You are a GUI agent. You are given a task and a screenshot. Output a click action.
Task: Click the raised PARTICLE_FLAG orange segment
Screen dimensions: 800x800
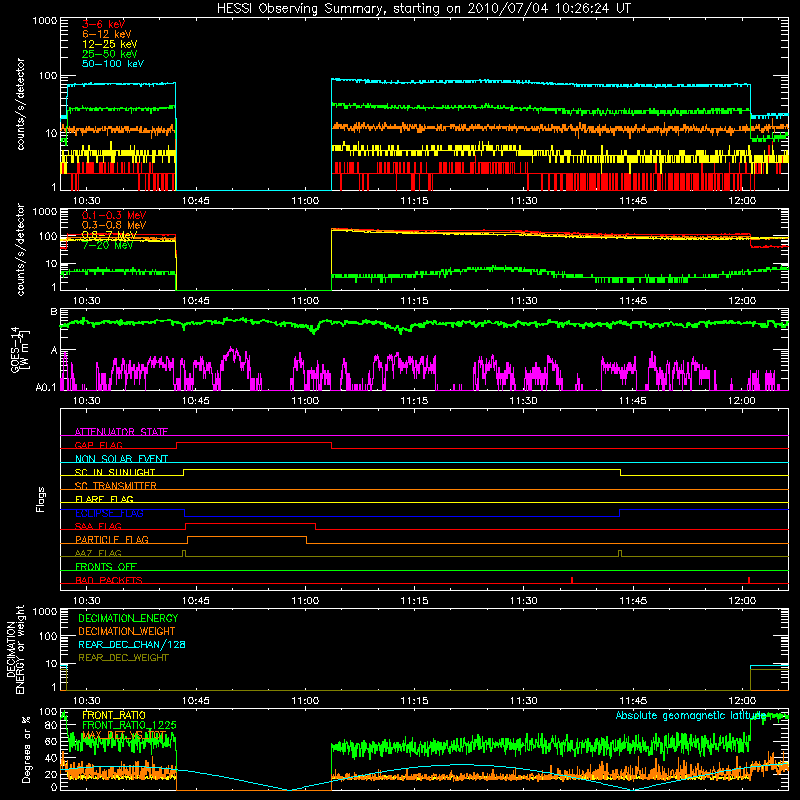click(x=247, y=537)
